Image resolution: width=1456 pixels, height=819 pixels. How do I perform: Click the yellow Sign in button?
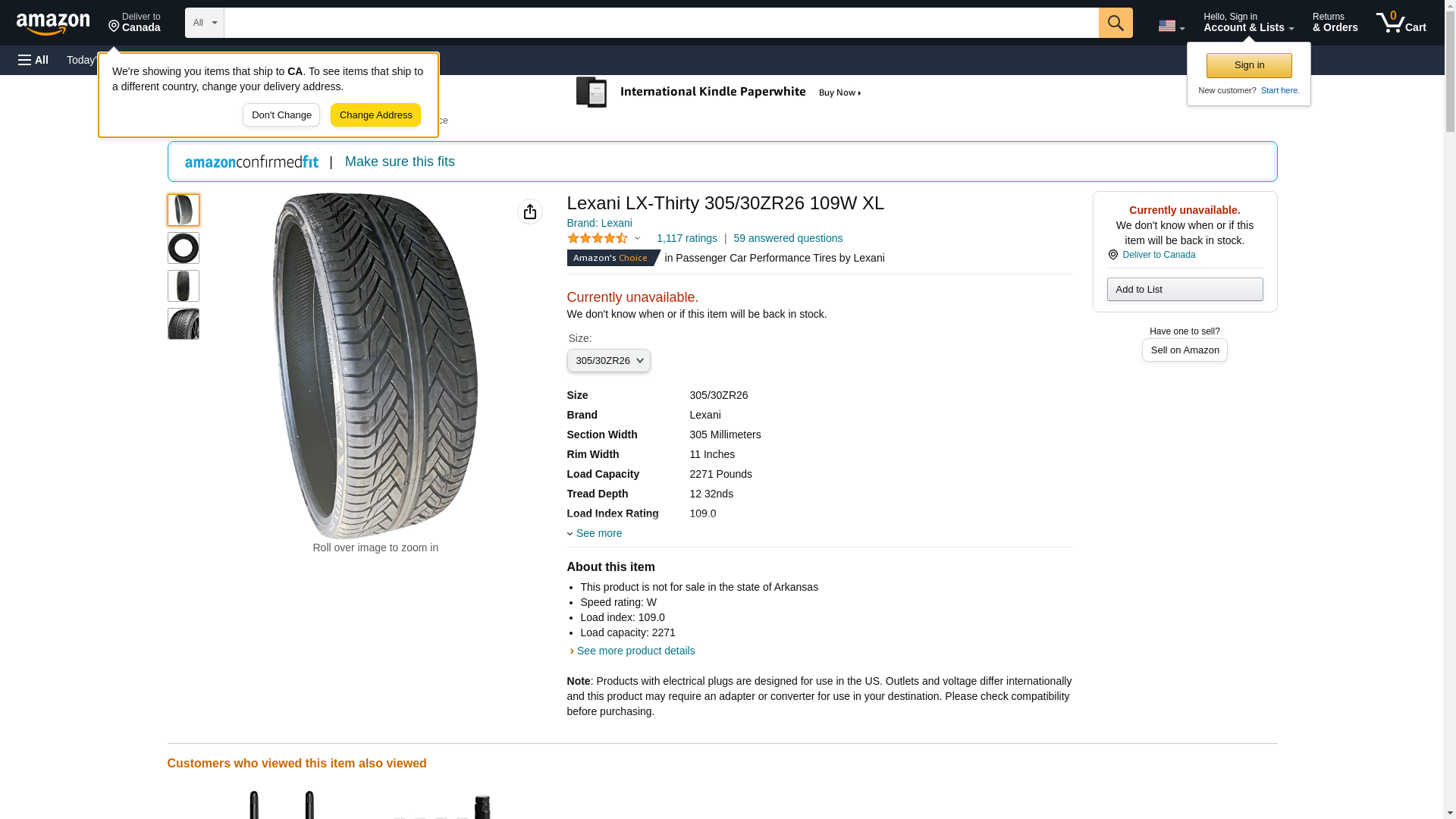coord(1248,65)
